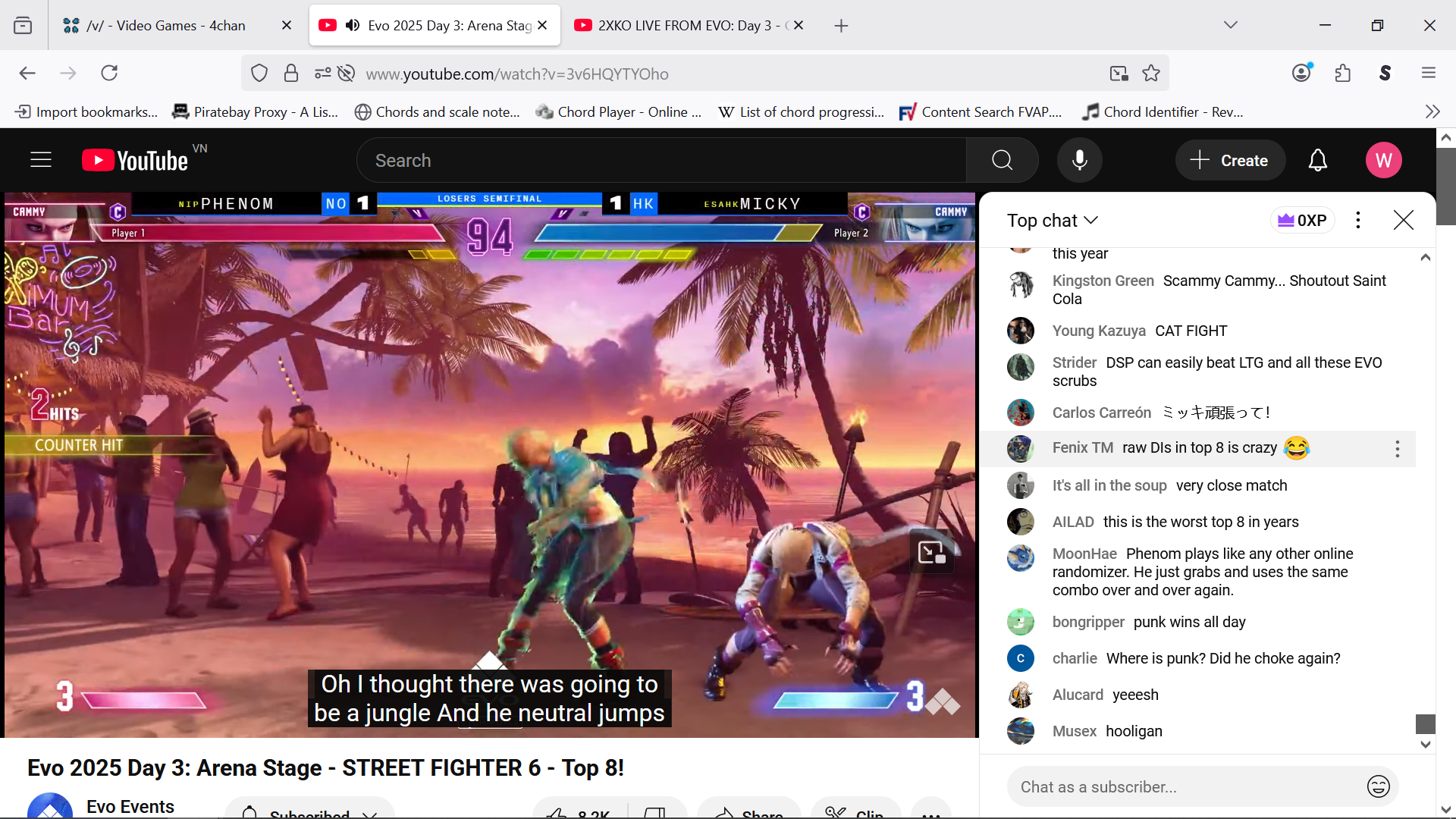Select the Evo 2025 Day 3 tab
1456x819 pixels.
coord(436,26)
